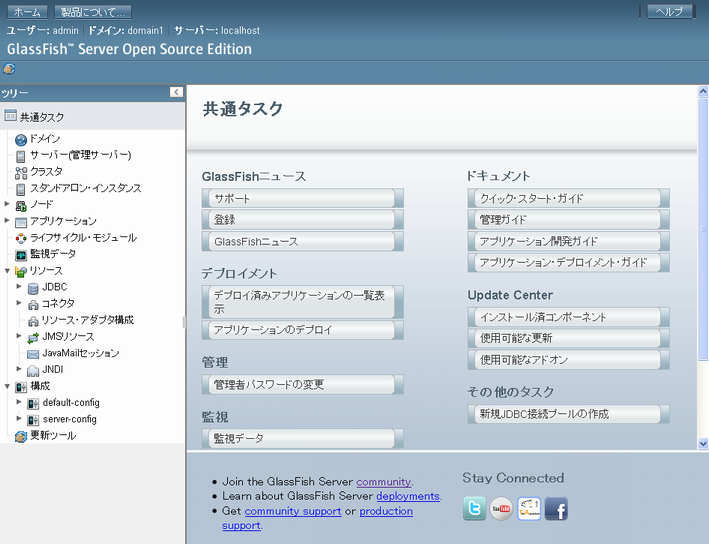
Task: Expand the コネクタ tree node
Action: (19, 303)
